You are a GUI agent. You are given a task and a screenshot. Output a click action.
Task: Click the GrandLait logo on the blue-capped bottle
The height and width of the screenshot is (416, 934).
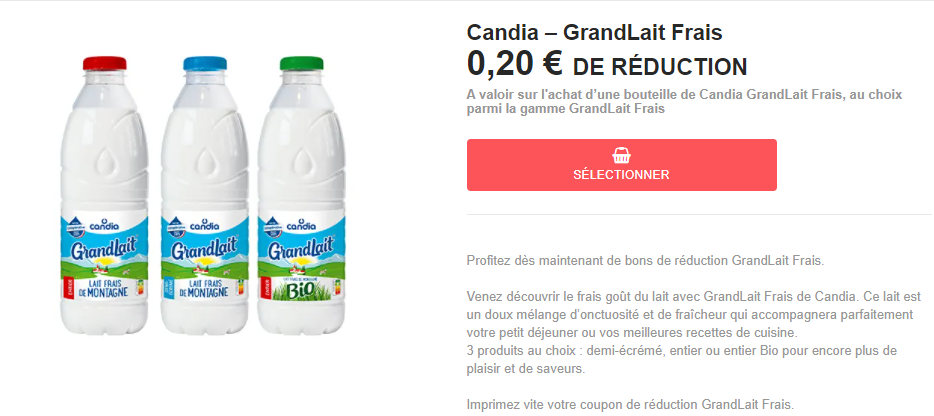click(x=204, y=249)
